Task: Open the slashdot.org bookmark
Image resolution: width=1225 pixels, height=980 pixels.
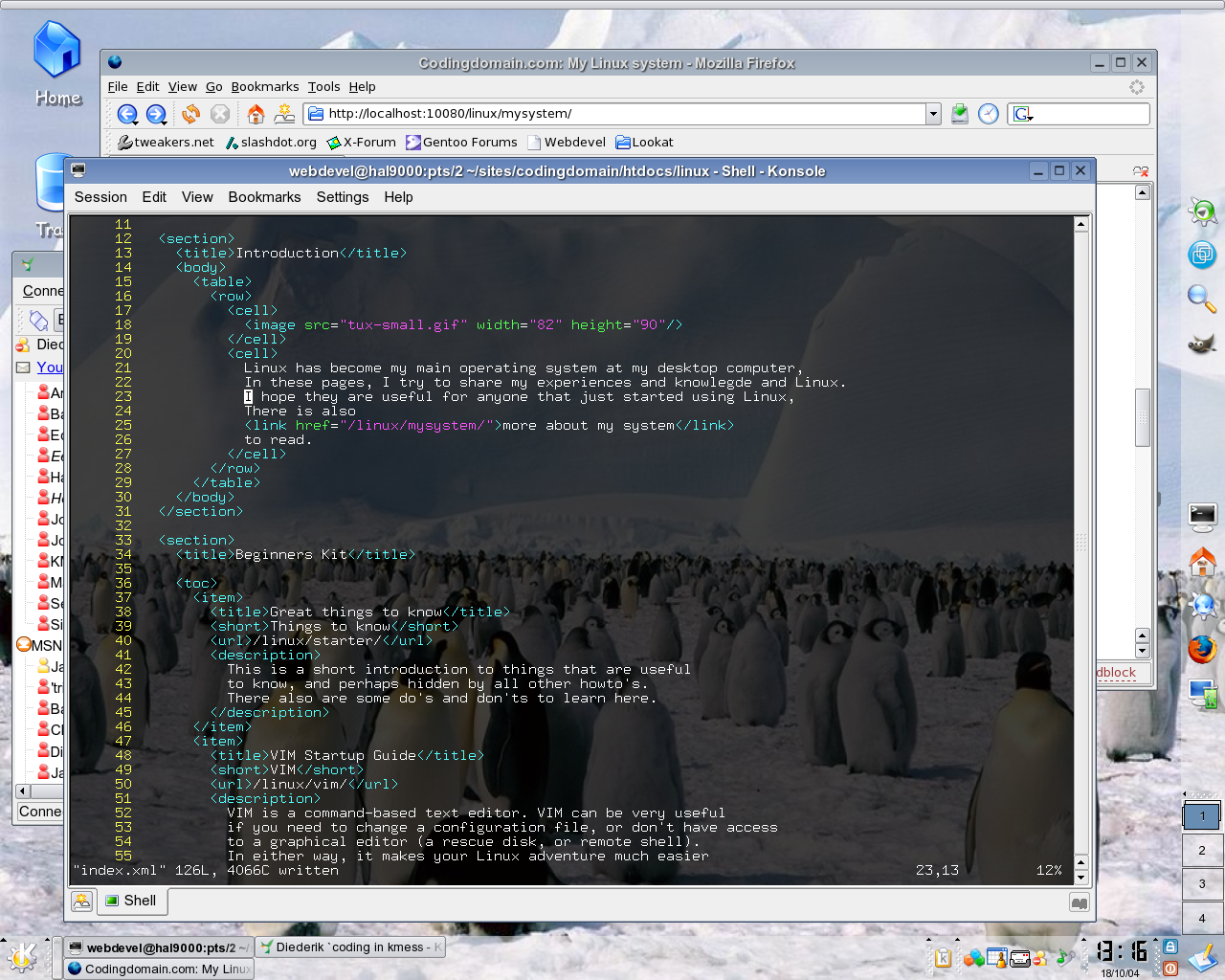Action: (x=271, y=142)
